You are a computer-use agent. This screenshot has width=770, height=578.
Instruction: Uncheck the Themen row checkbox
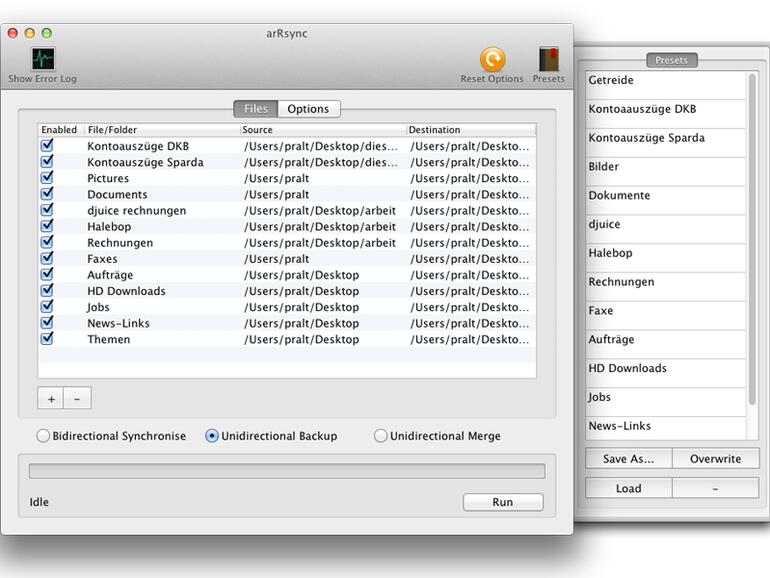click(x=47, y=339)
